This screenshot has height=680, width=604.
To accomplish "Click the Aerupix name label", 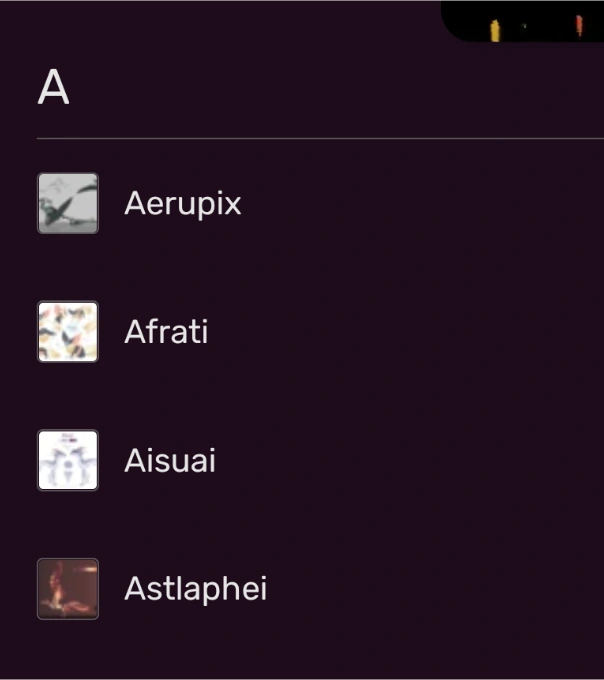I will [183, 203].
